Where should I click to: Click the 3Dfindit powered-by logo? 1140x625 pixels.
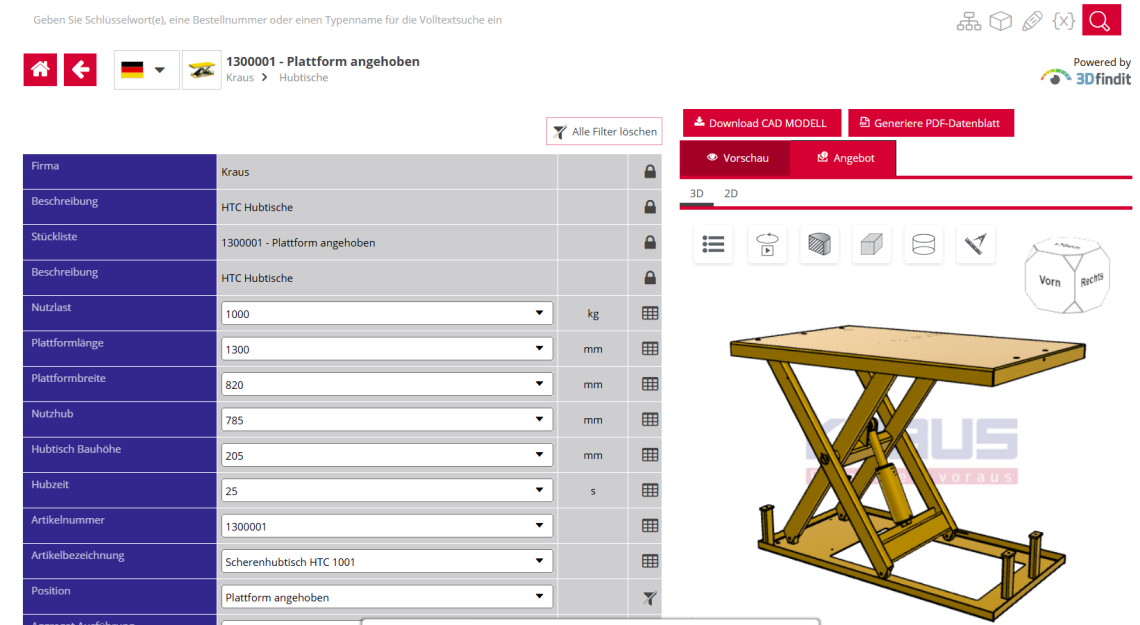1086,77
